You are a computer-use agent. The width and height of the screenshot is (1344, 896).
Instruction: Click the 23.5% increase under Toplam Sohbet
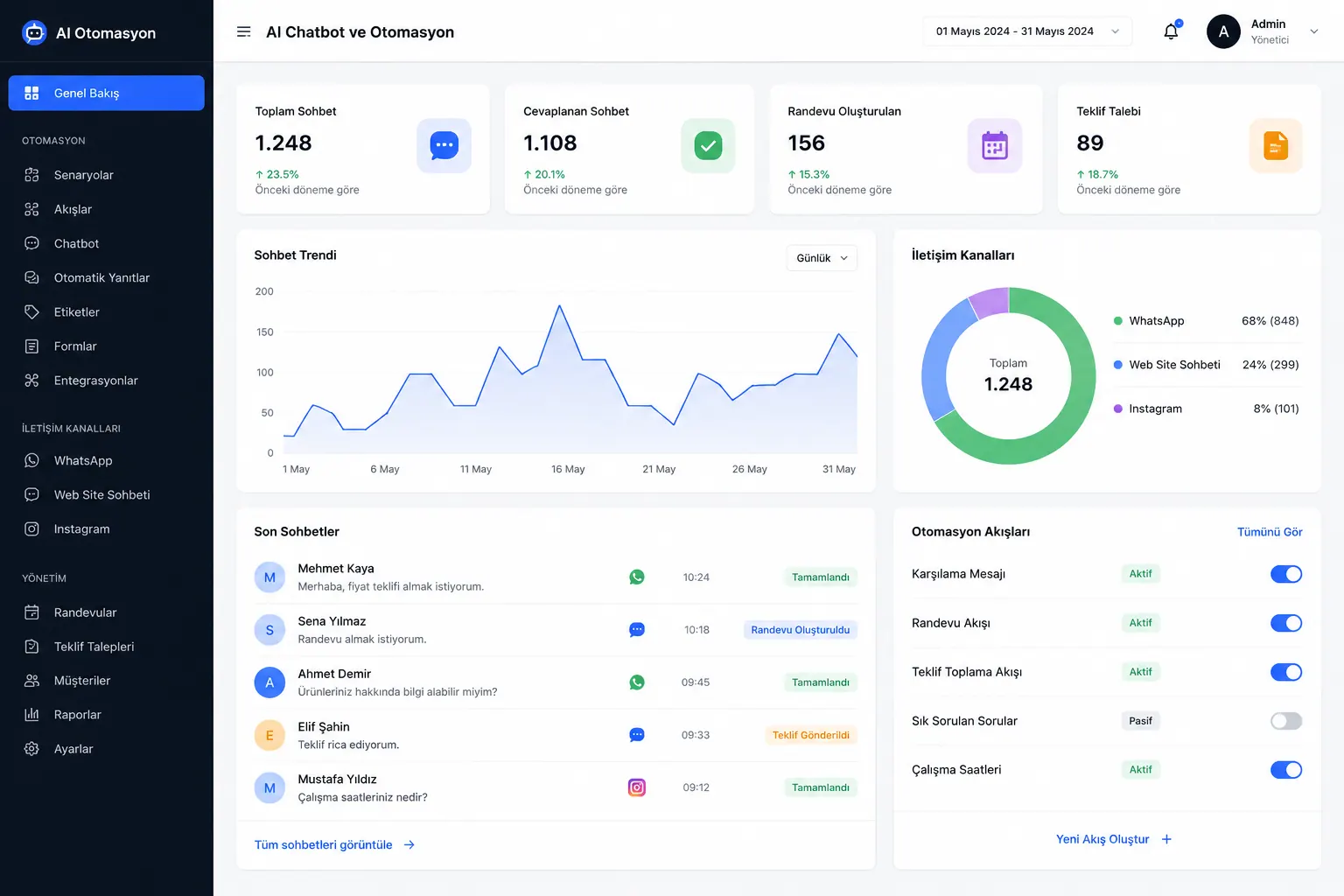(276, 174)
